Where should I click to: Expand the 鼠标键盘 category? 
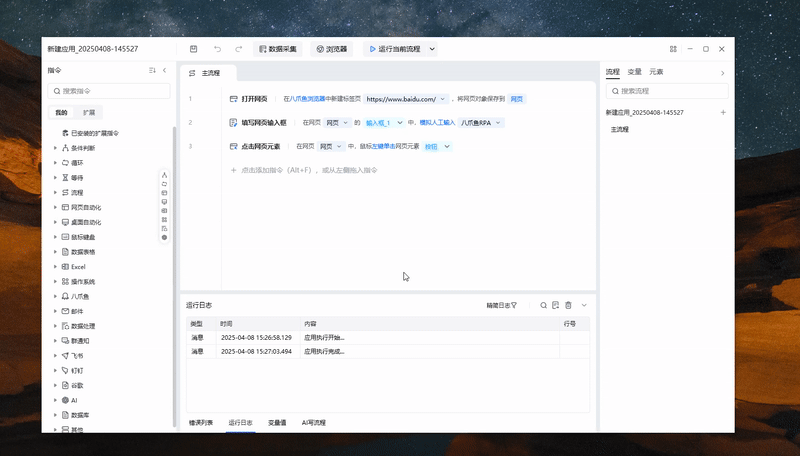pyautogui.click(x=55, y=237)
